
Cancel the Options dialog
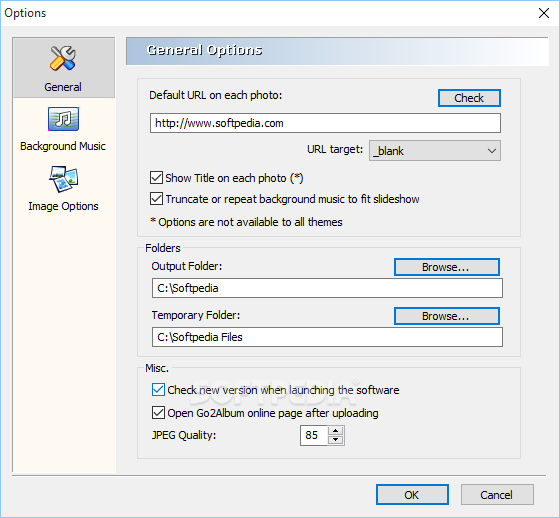click(497, 495)
